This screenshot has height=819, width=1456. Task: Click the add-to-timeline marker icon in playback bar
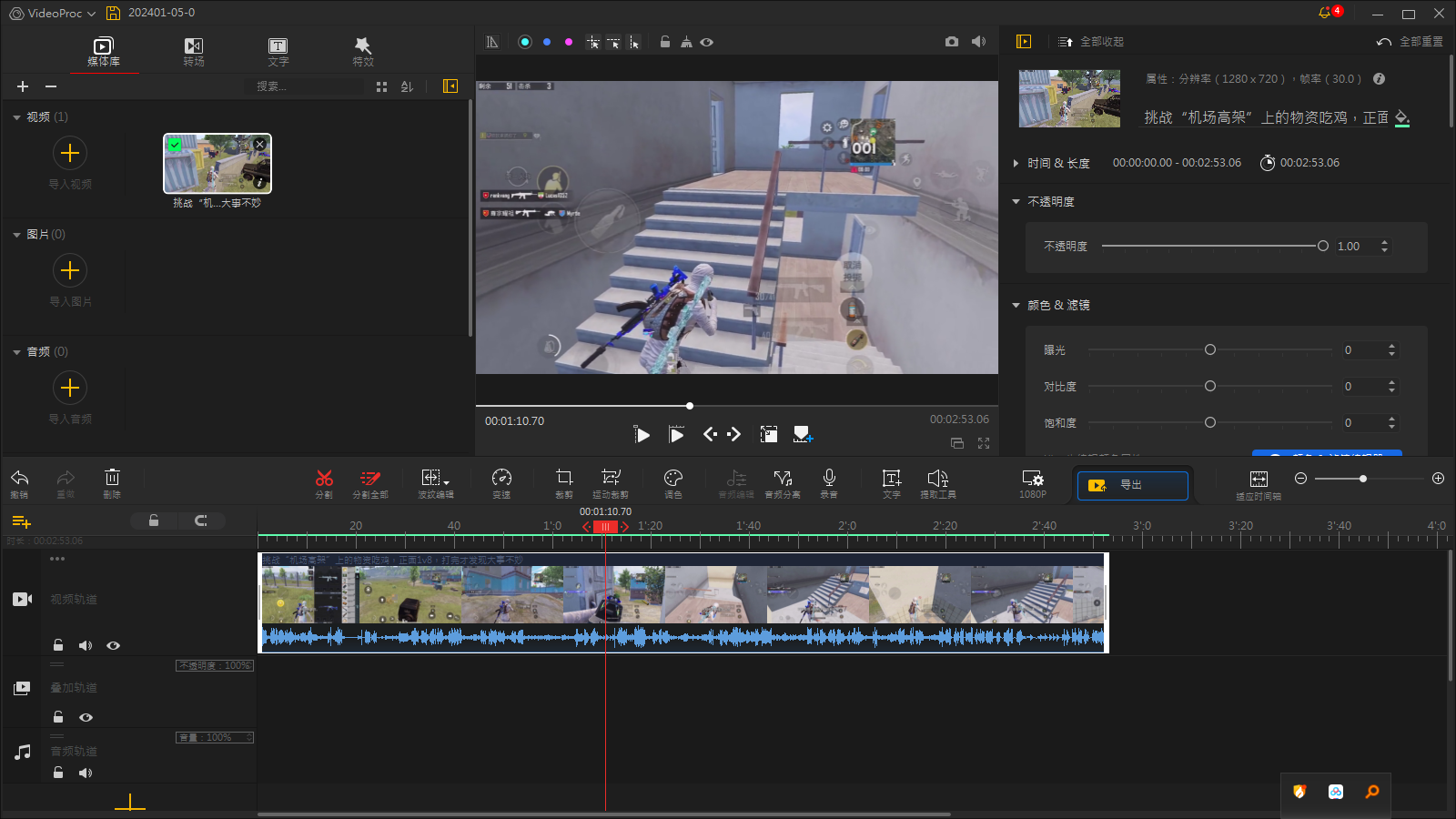coord(803,434)
